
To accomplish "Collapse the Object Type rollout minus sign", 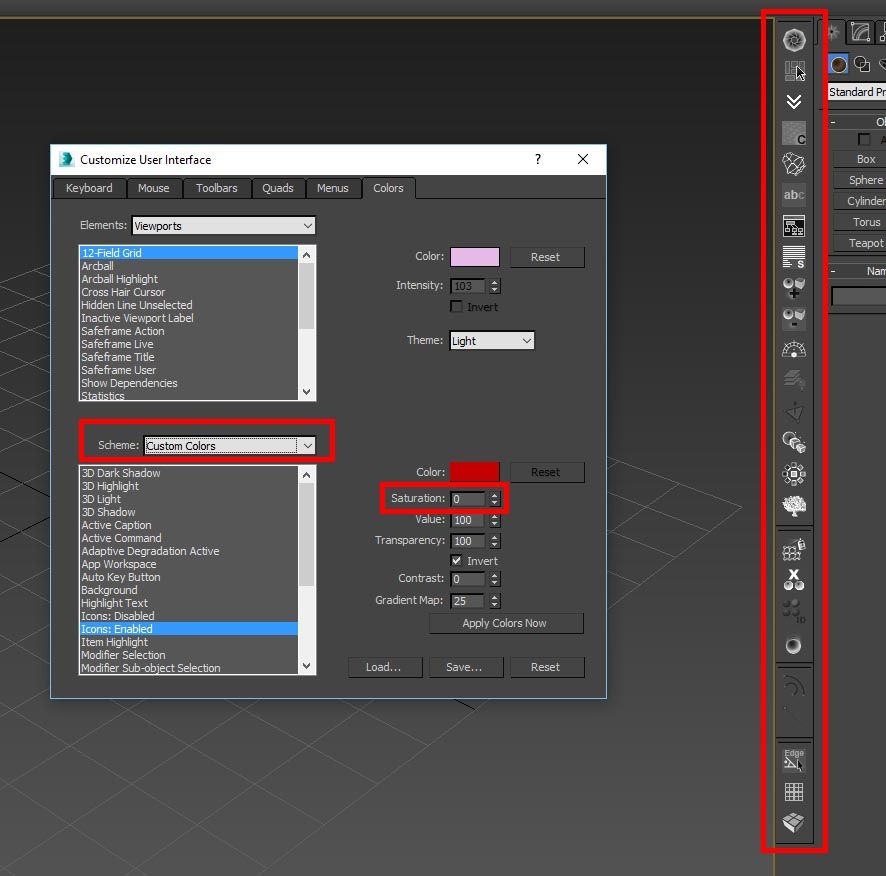I will click(x=833, y=122).
